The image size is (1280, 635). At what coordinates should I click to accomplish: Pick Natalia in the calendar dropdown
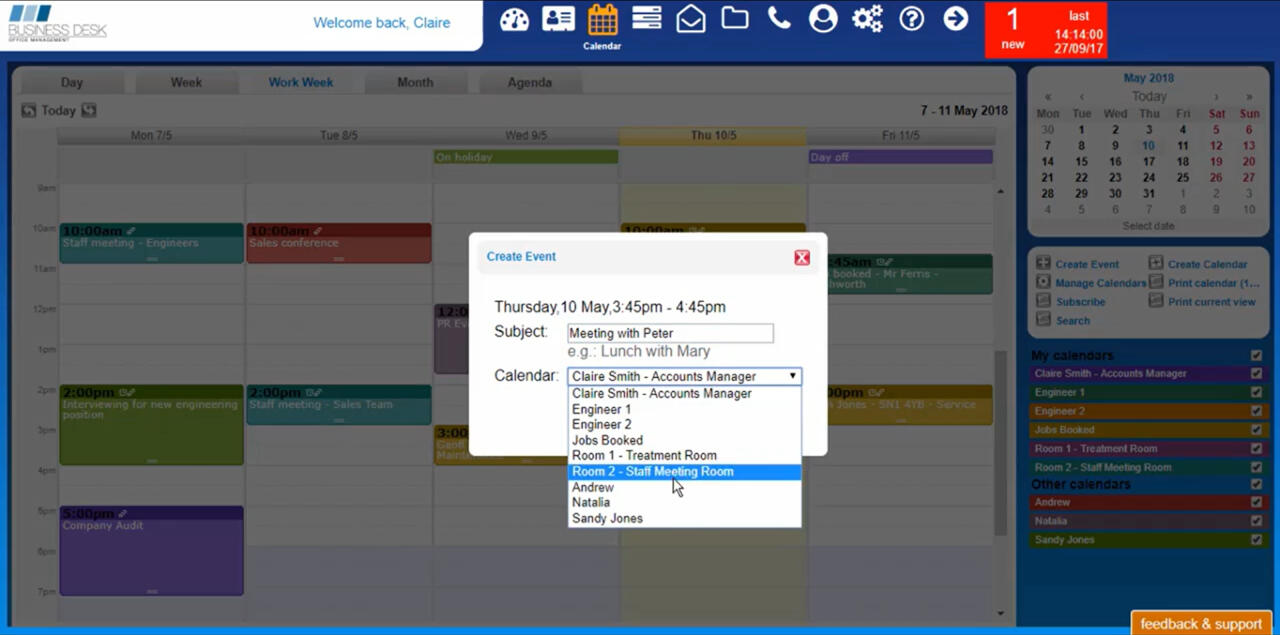(591, 503)
